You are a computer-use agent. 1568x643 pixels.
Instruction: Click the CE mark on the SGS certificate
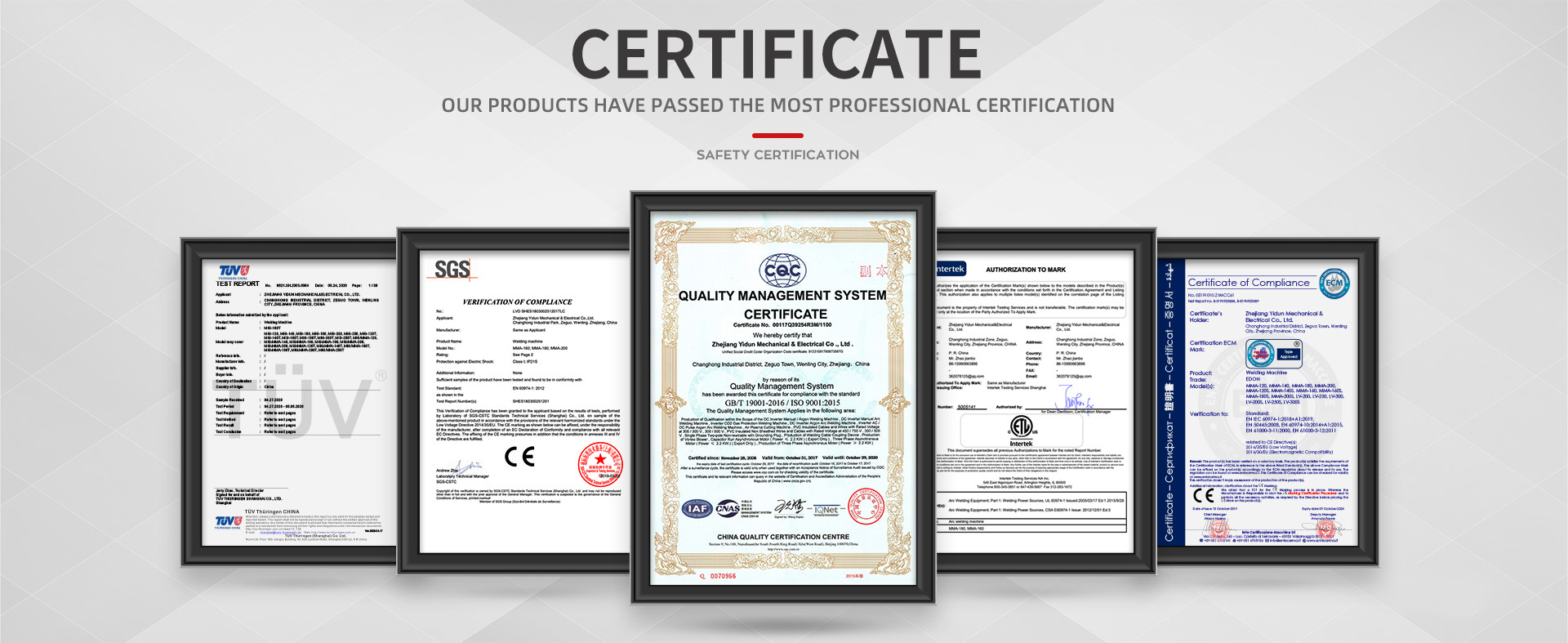[519, 456]
